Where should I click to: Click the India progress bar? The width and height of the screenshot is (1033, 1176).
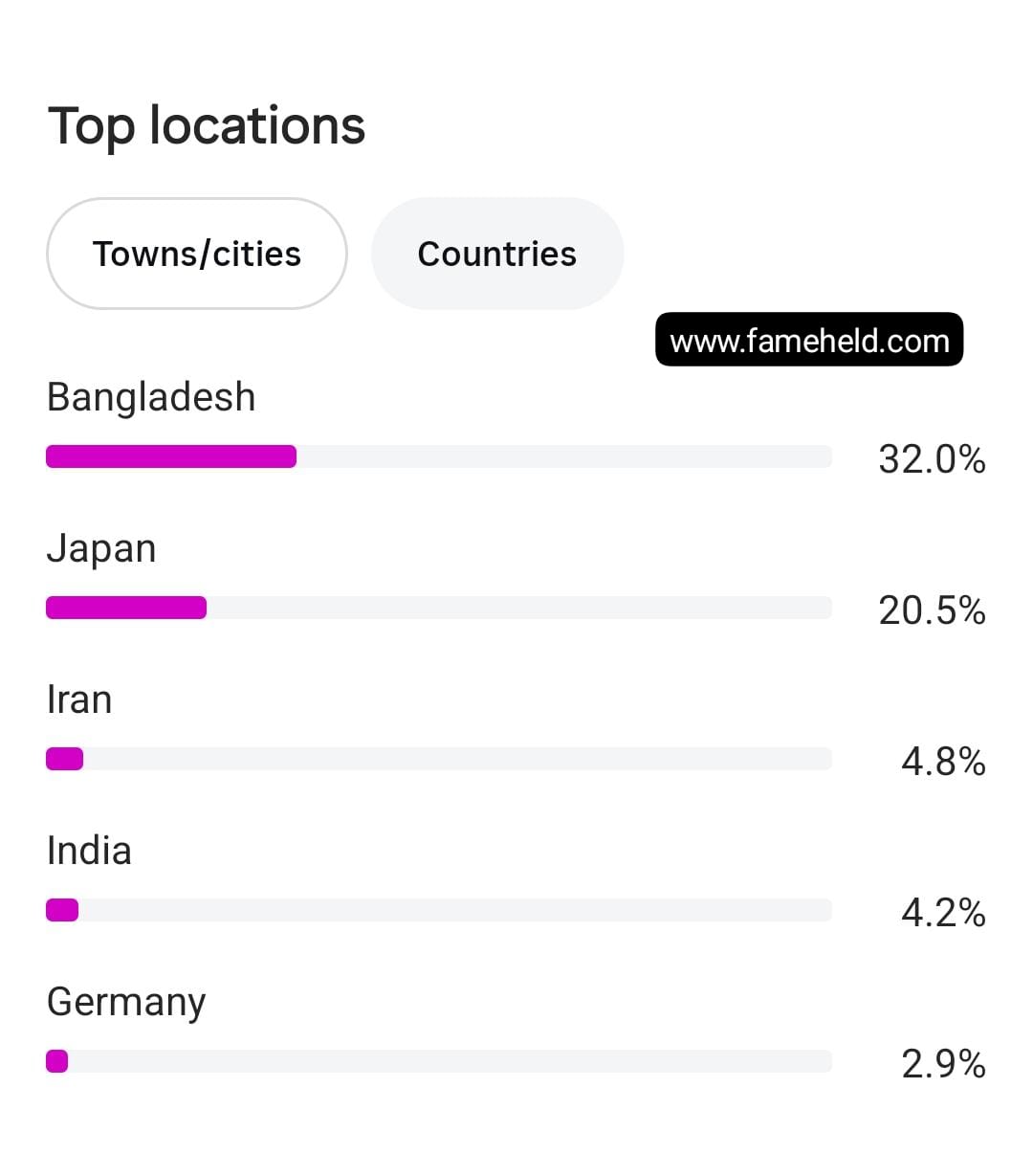point(439,910)
